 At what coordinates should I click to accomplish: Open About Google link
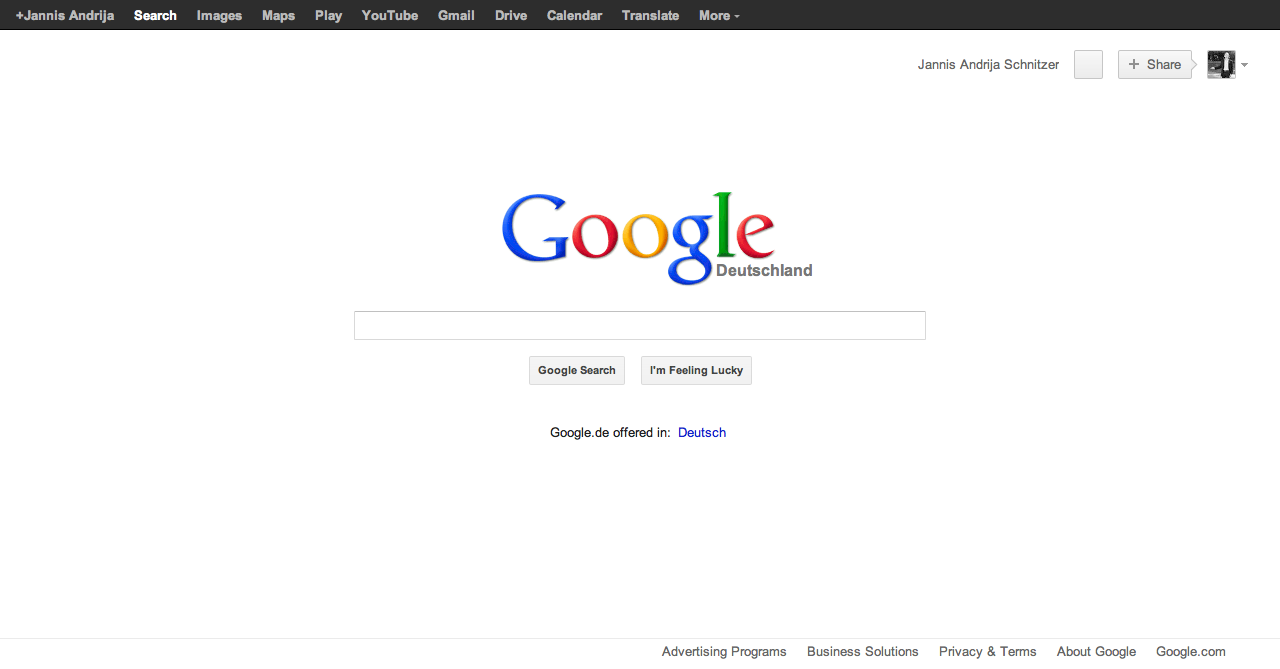click(1096, 651)
